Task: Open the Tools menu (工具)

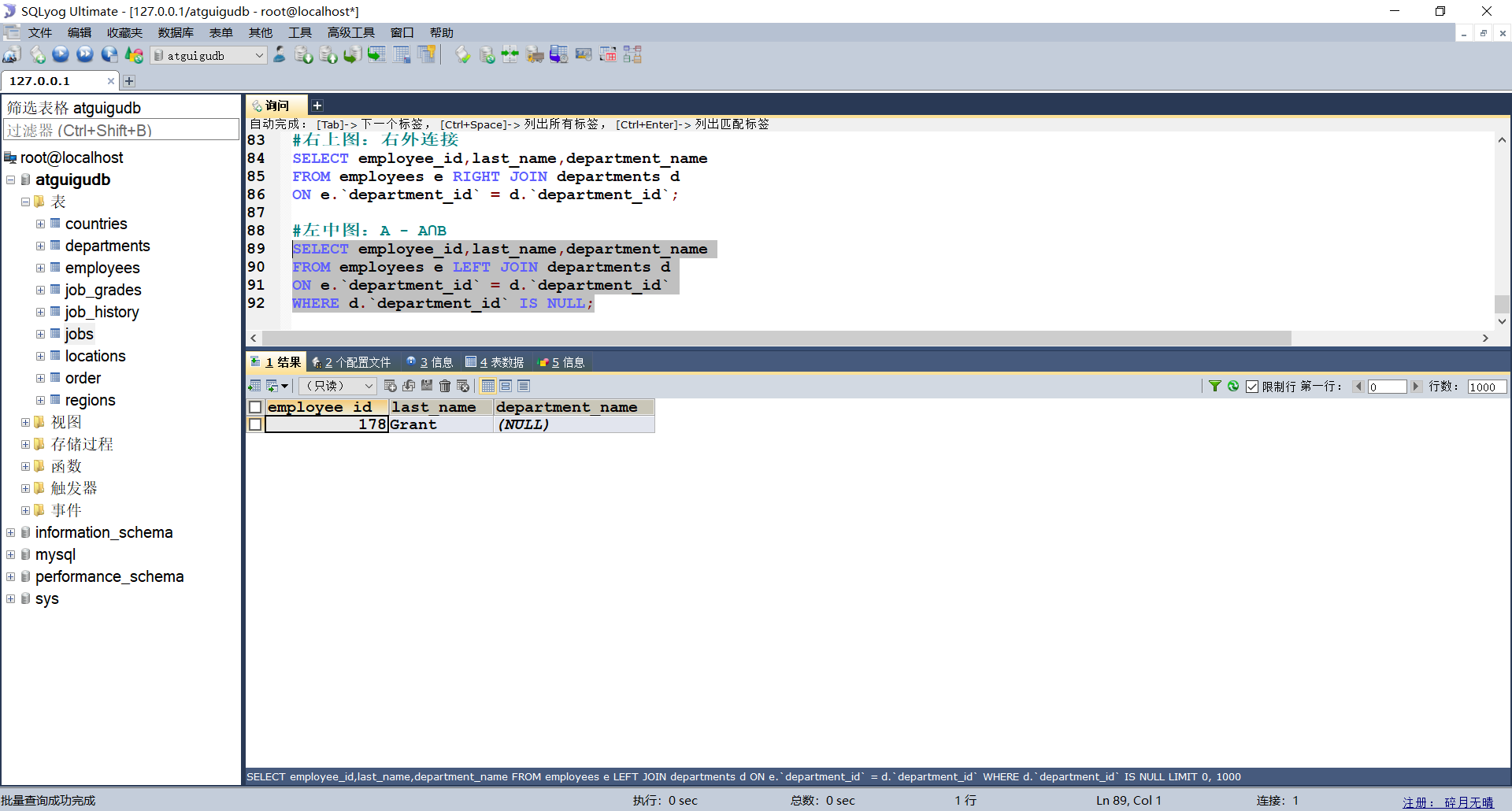Action: [300, 32]
